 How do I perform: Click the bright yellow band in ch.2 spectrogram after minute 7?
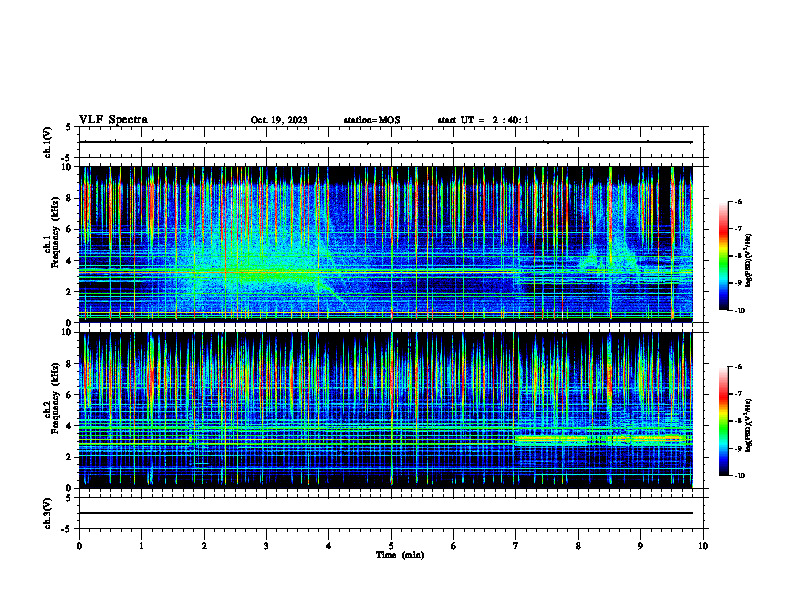click(x=601, y=439)
